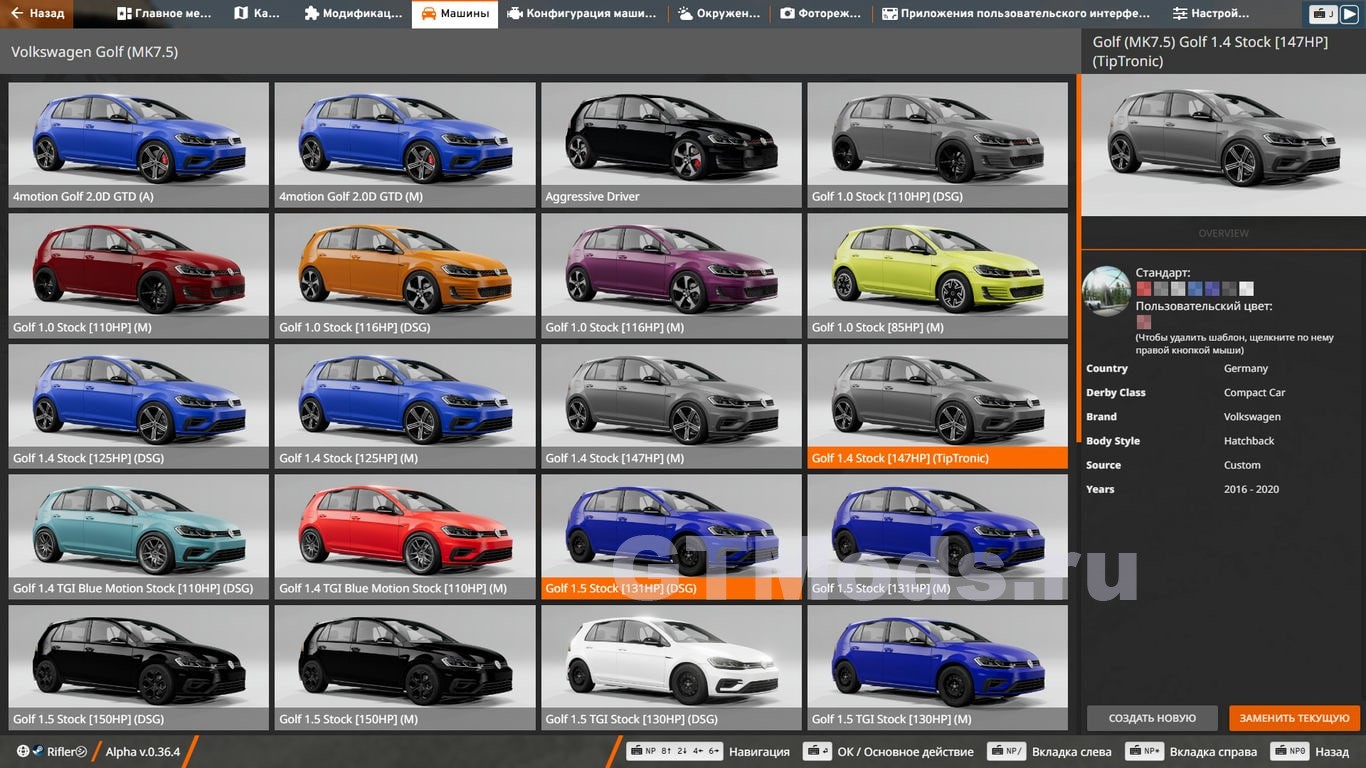This screenshot has width=1366, height=768.
Task: Click the СОЗДАТЬ НОВУЮ button
Action: 1152,718
